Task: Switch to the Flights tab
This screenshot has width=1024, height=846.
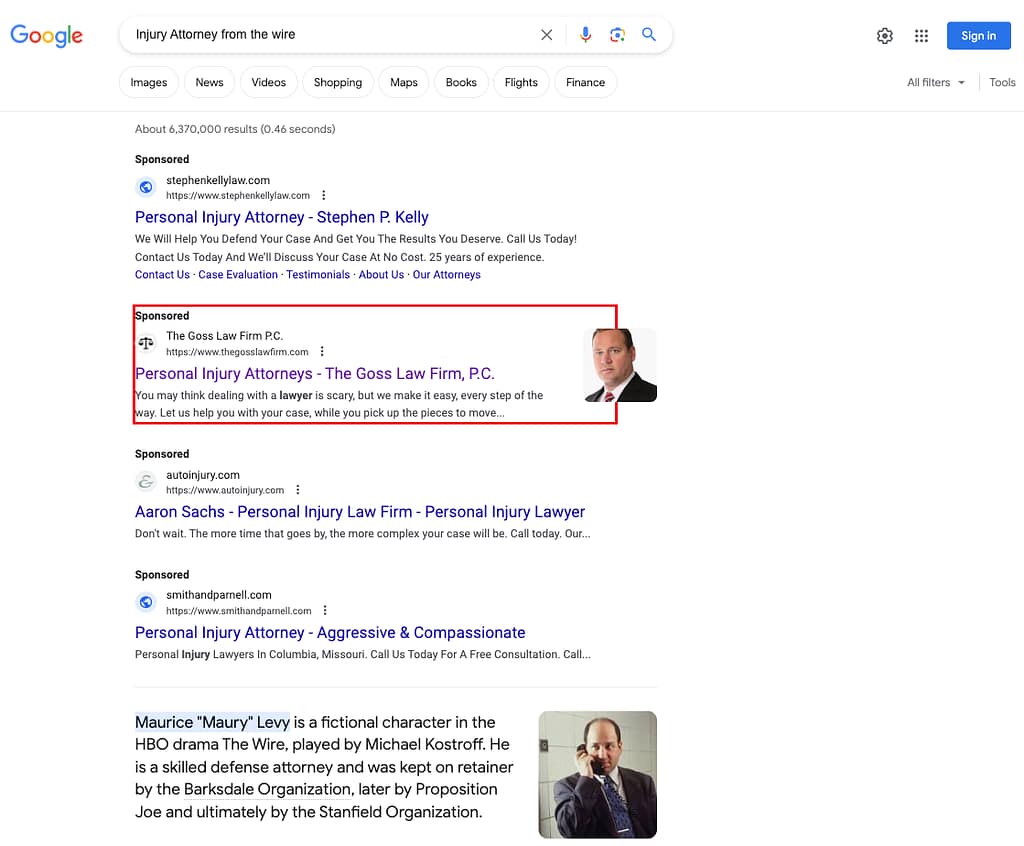Action: (521, 82)
